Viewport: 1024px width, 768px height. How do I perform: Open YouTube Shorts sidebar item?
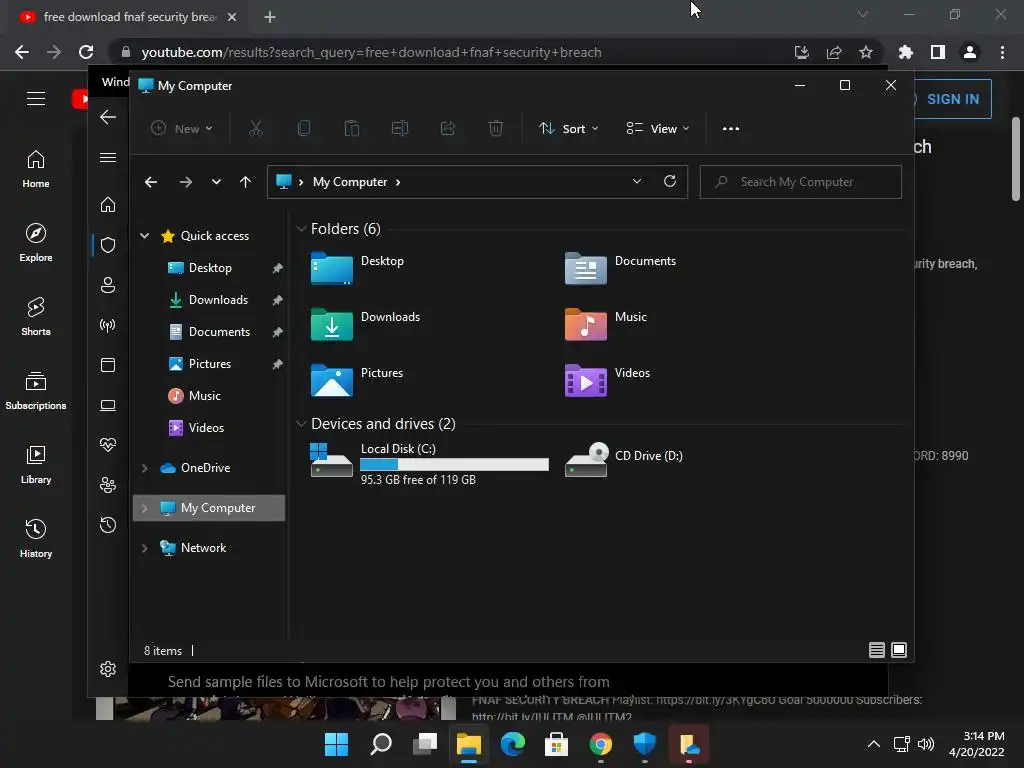[36, 317]
